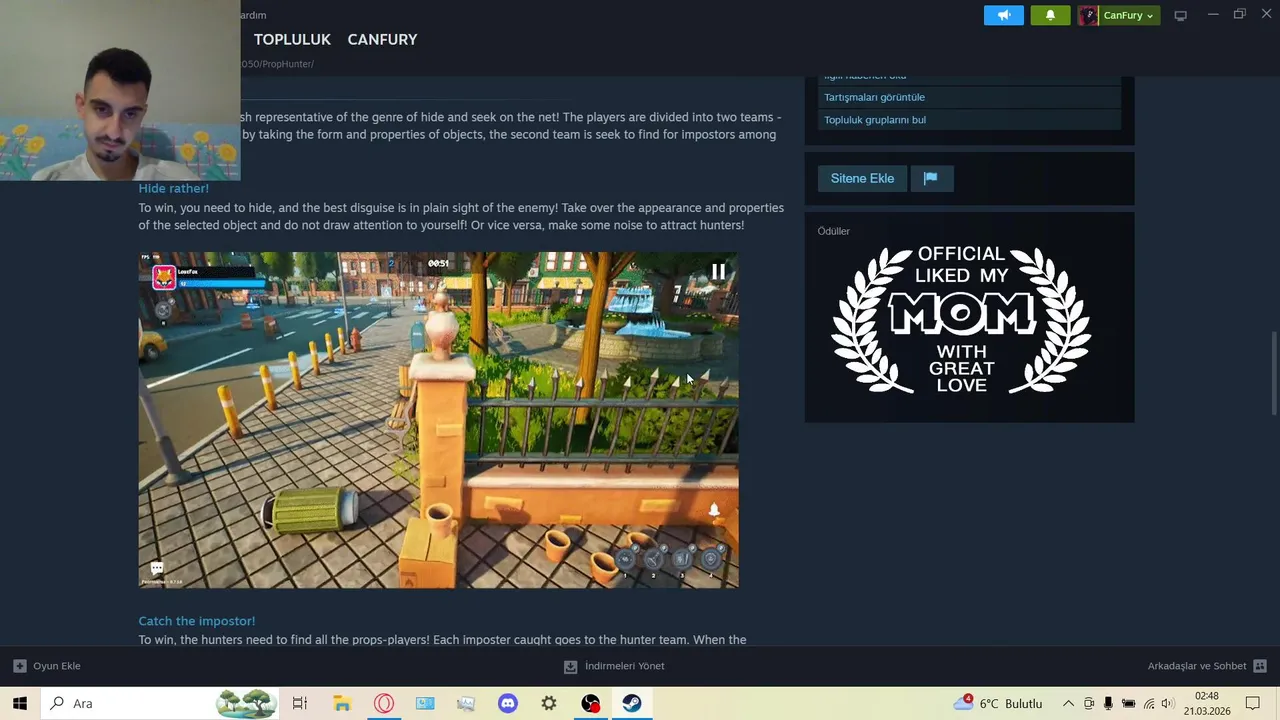Click the taskbar Ara search box
This screenshot has width=1280, height=720.
pos(160,703)
